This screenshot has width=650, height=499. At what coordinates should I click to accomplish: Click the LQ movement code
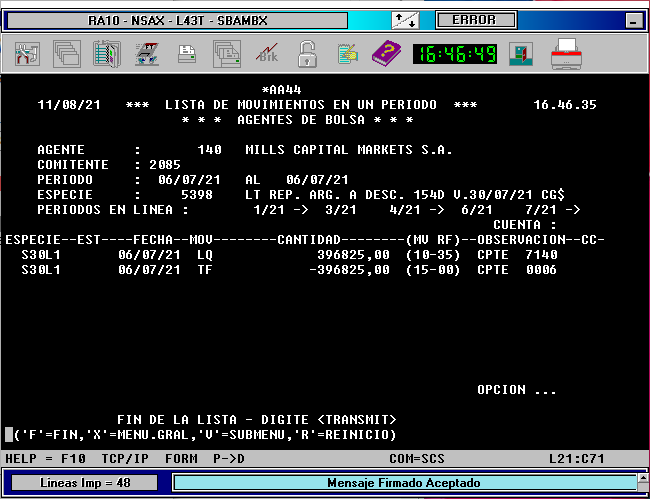point(205,255)
